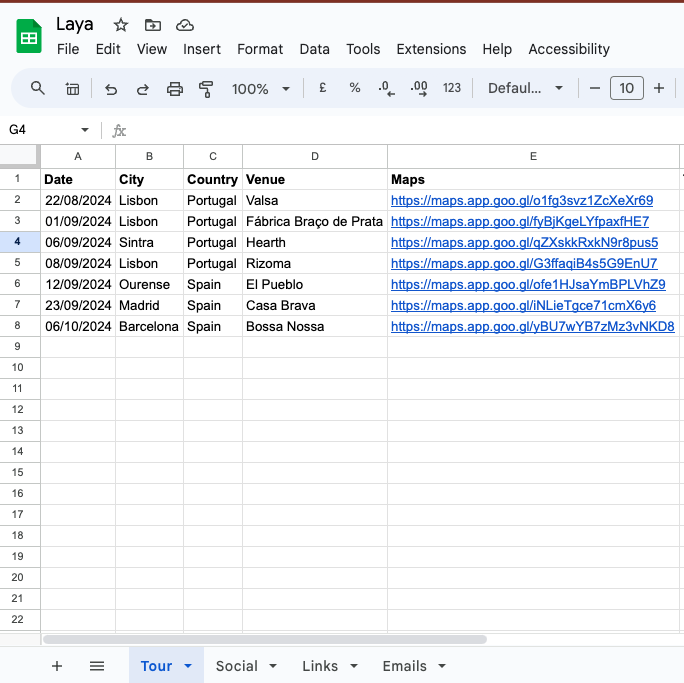684x683 pixels.
Task: Open the Accessibility menu
Action: coord(569,49)
